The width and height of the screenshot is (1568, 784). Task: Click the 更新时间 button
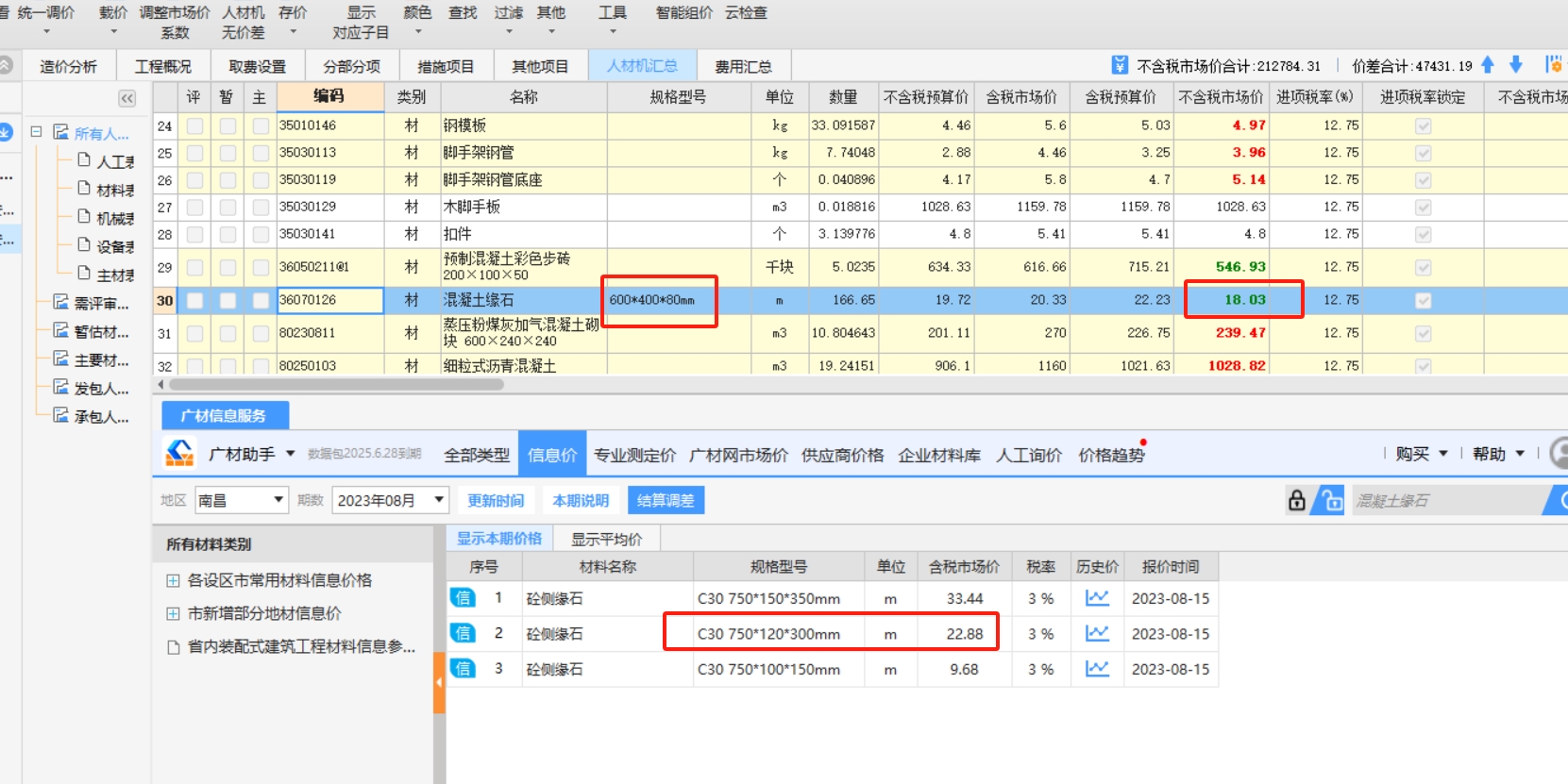coord(496,500)
